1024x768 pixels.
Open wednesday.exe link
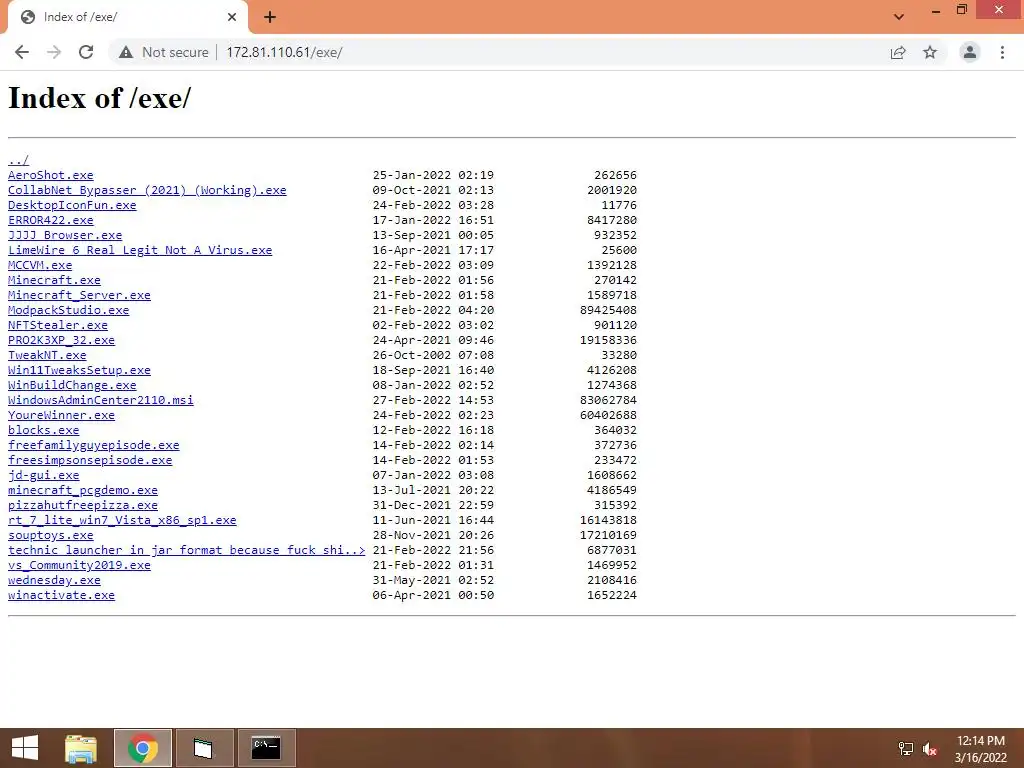coord(54,581)
